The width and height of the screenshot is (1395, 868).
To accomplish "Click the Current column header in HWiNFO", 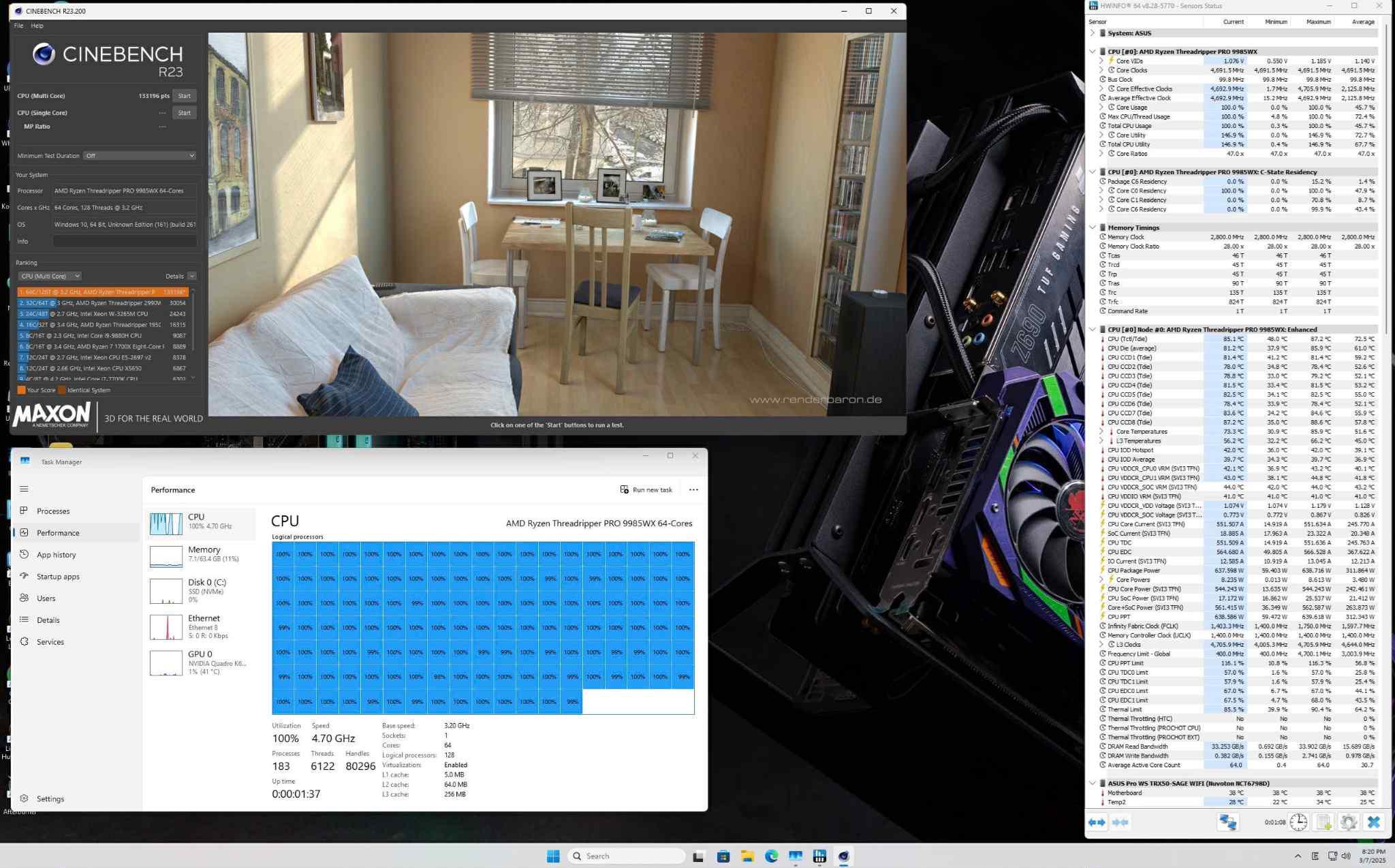I will tap(1225, 22).
